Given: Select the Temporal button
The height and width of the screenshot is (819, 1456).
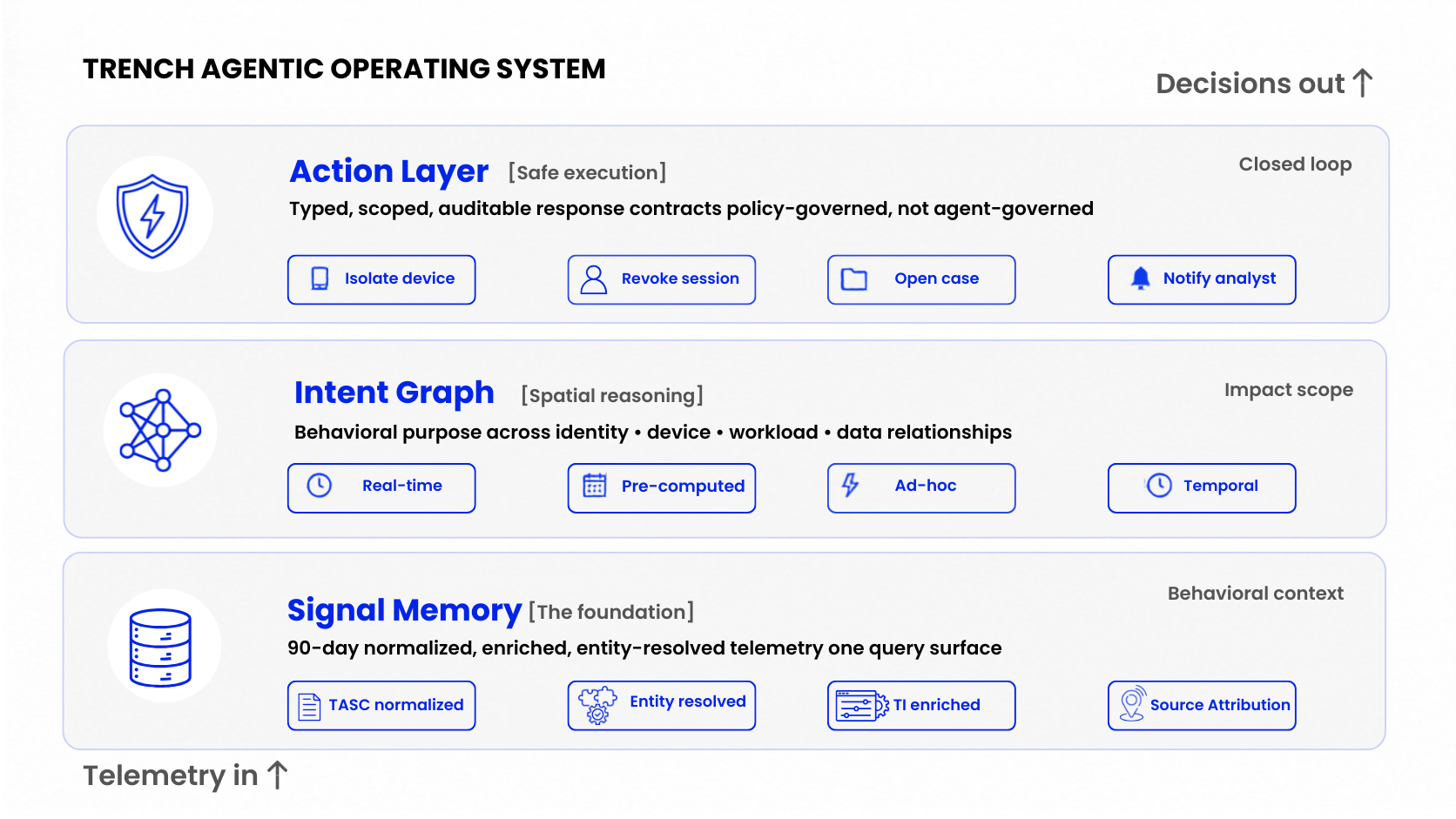Looking at the screenshot, I should click(1202, 488).
